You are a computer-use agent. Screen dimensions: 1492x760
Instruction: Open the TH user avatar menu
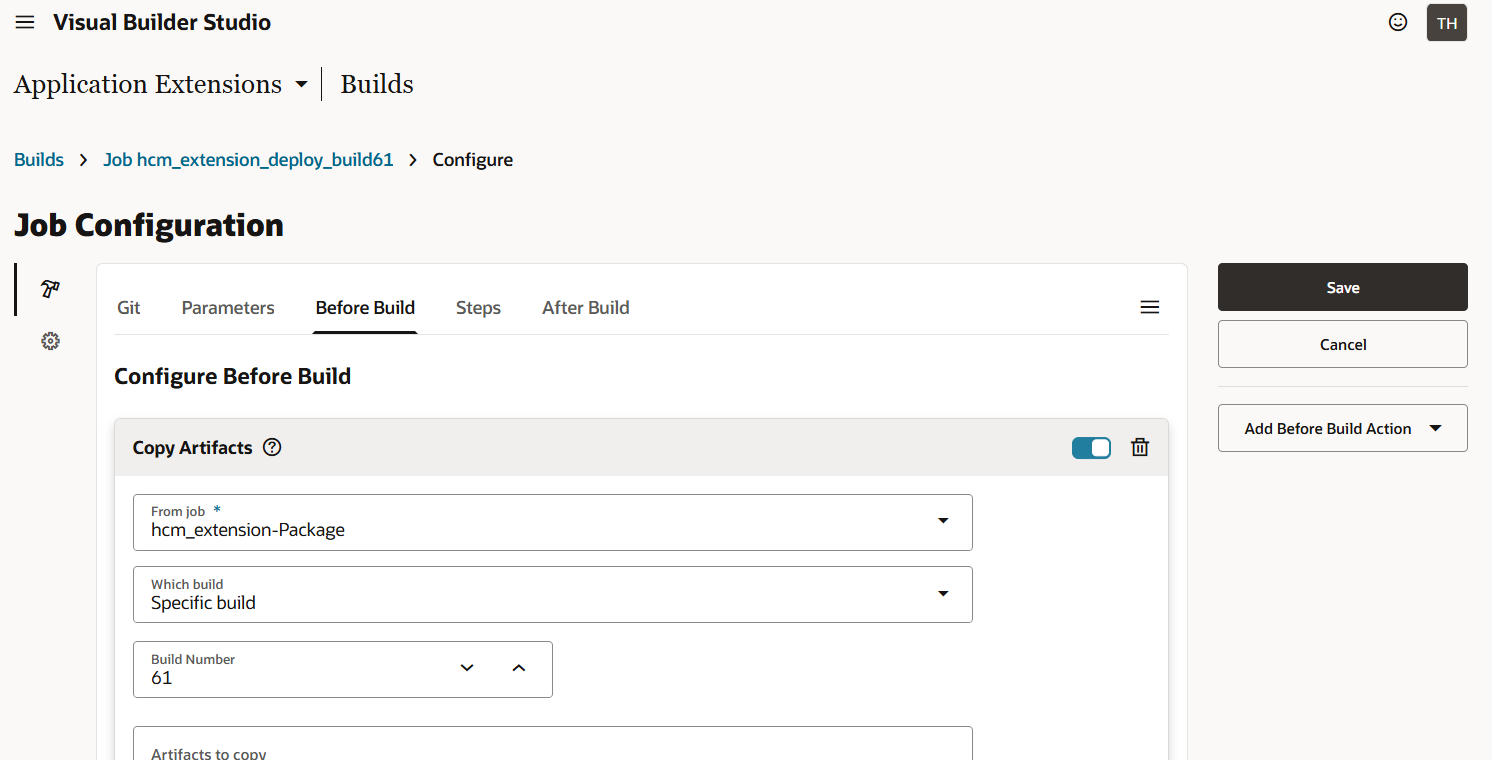1446,23
